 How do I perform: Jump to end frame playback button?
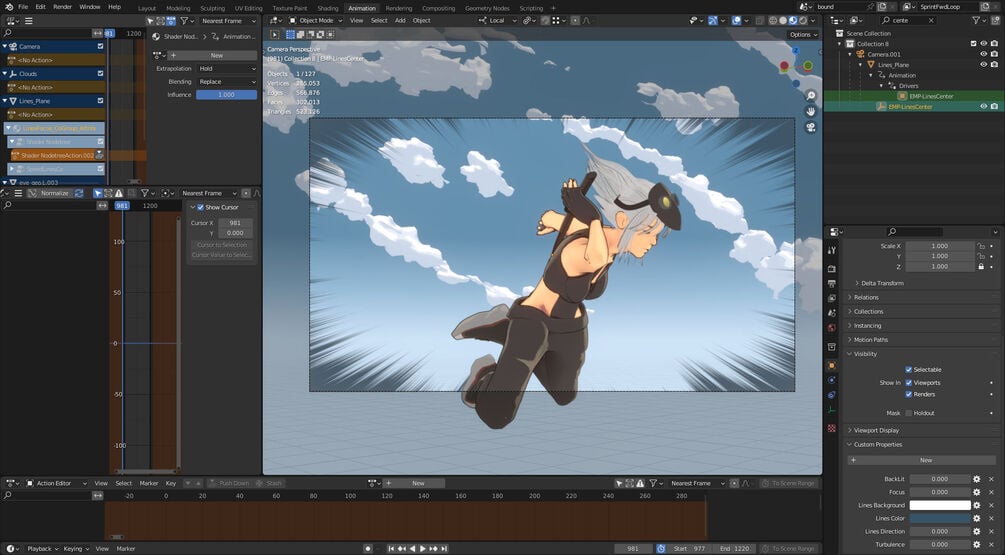tap(444, 549)
